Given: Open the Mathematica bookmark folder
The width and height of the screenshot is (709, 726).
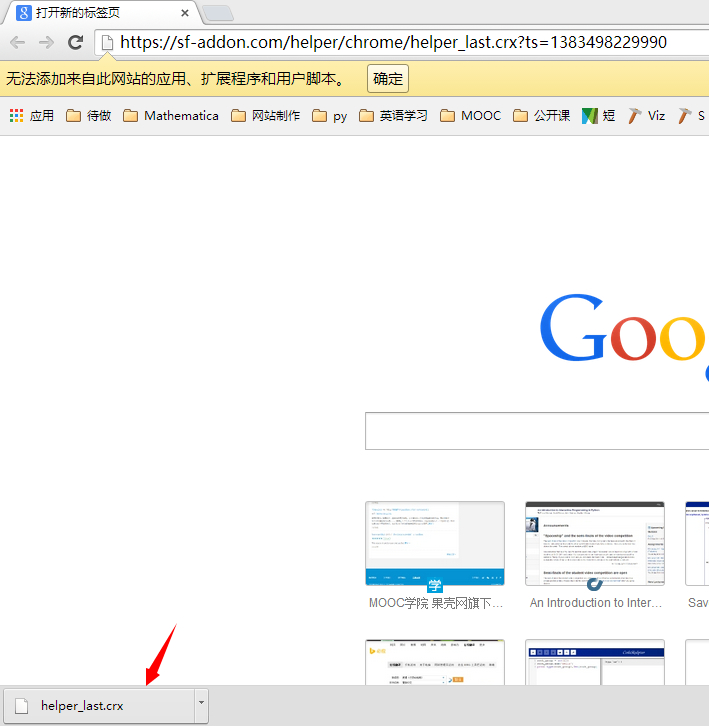Looking at the screenshot, I should point(171,116).
